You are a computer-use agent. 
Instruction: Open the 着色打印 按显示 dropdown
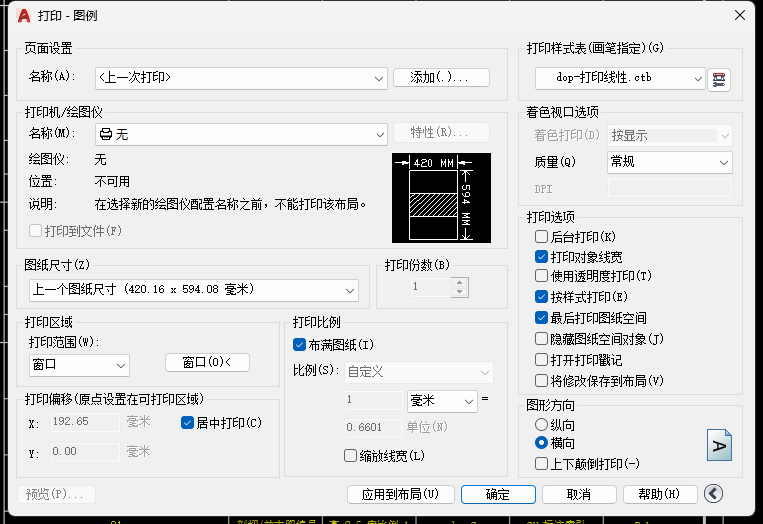(x=670, y=136)
